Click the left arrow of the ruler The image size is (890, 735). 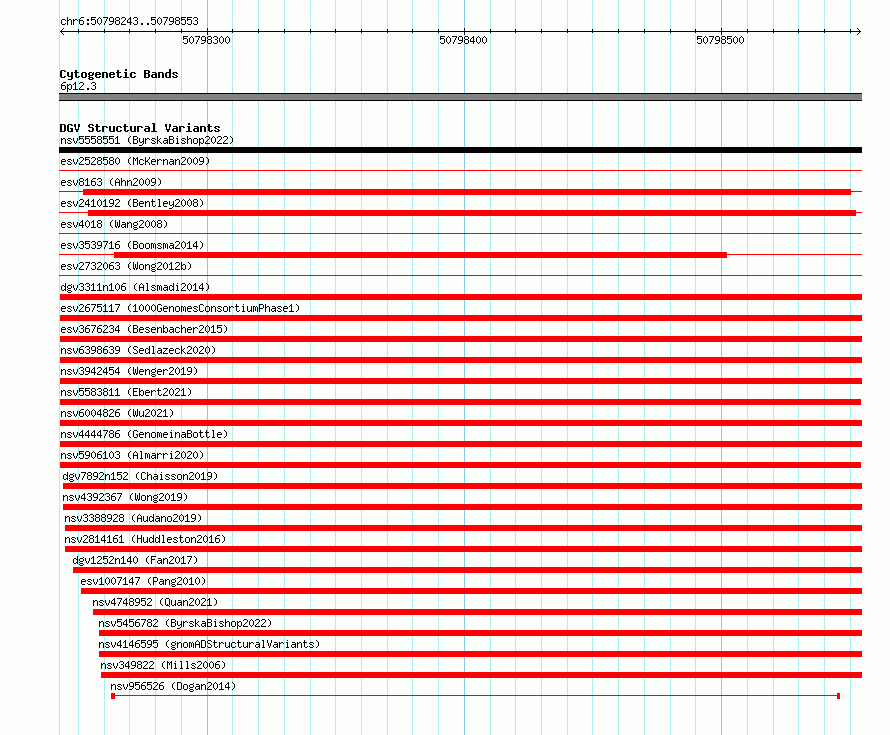coord(62,32)
